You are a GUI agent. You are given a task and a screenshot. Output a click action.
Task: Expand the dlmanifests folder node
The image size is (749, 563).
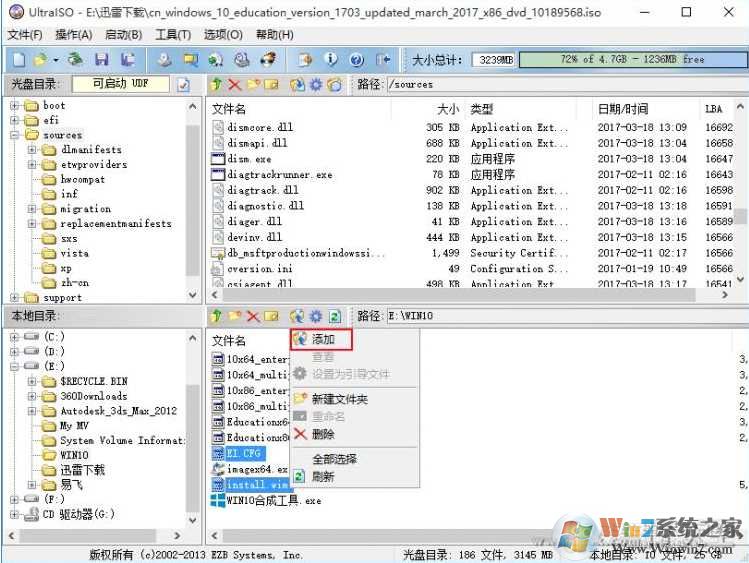(33, 150)
